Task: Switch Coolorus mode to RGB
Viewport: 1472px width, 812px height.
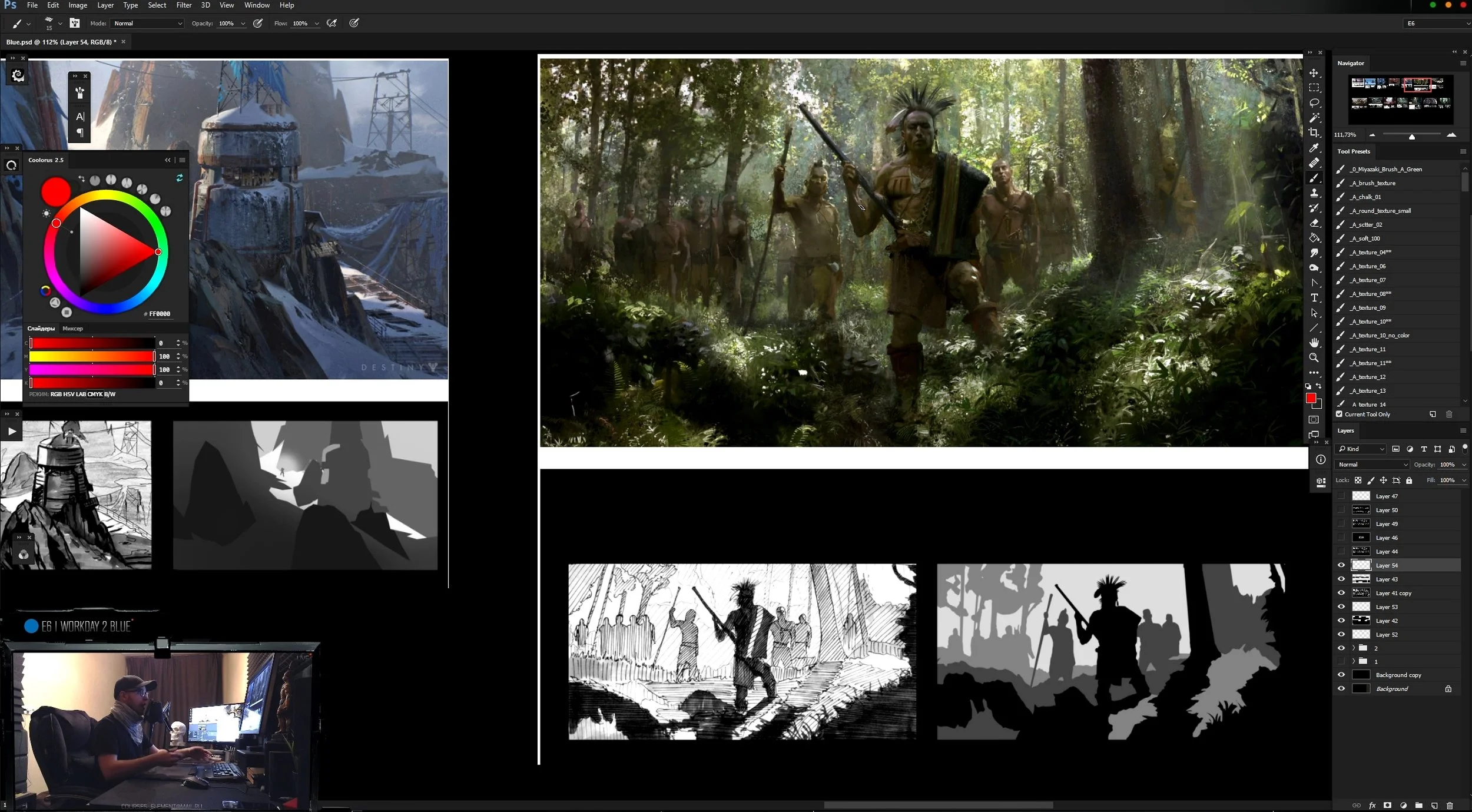Action: [55, 395]
